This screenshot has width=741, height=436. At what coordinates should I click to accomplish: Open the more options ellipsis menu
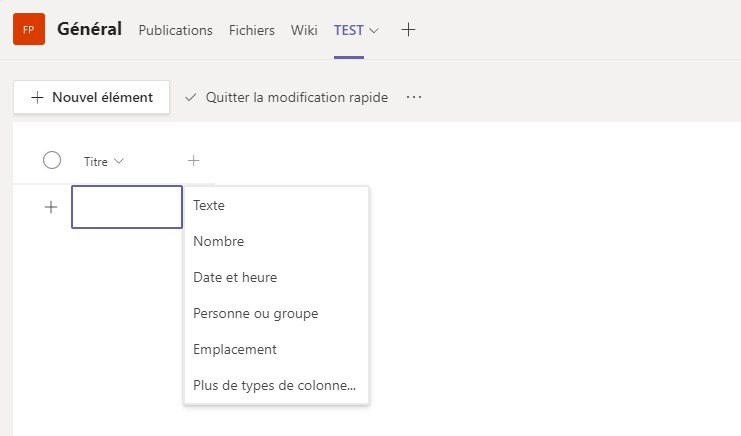coord(414,97)
